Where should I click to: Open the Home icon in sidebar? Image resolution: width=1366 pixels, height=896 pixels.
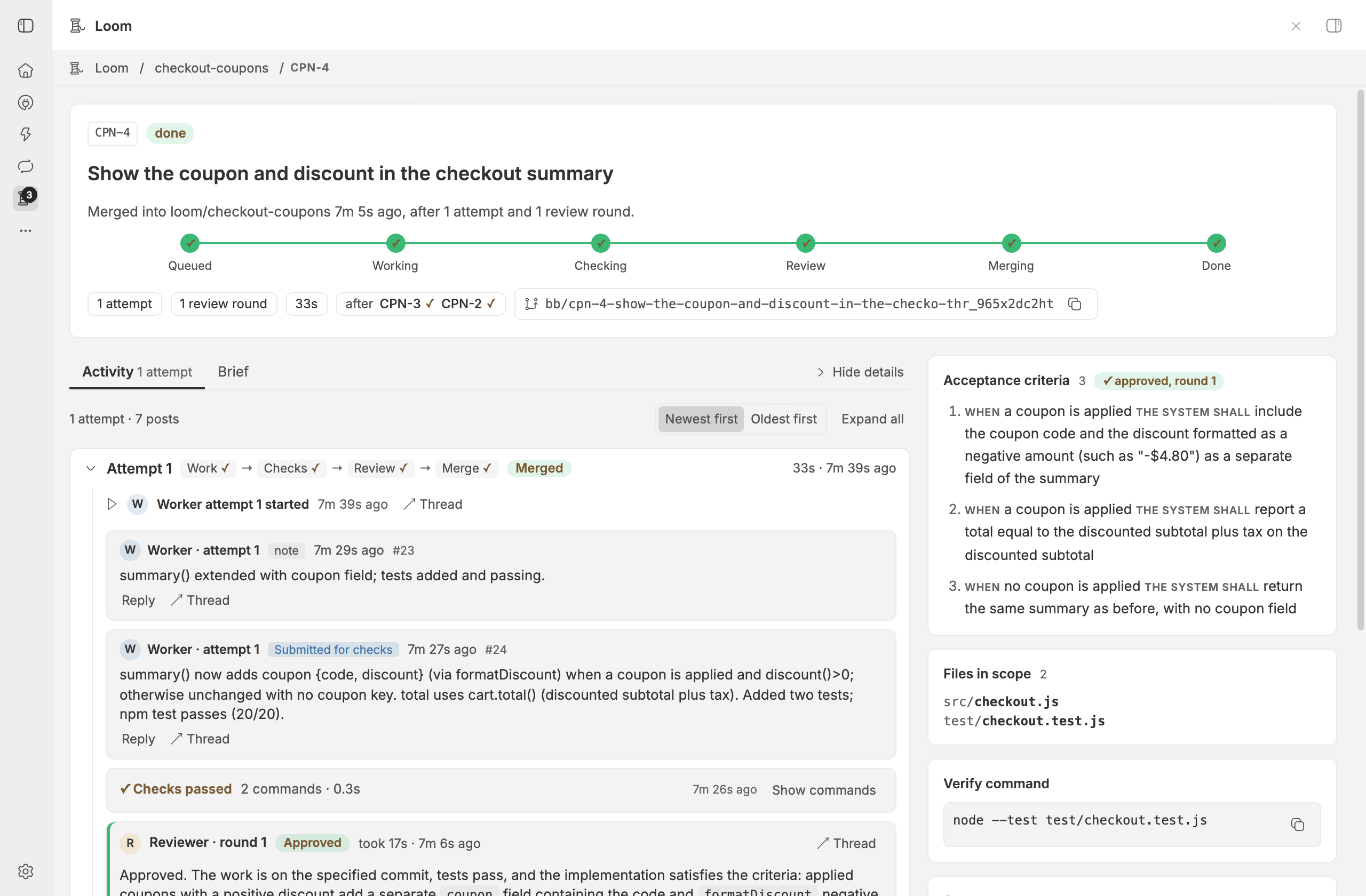[x=26, y=70]
